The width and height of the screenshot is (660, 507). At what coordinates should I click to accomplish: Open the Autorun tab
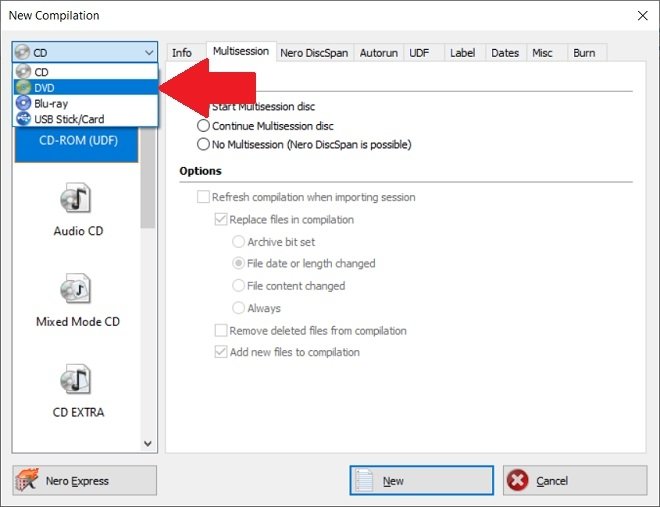tap(379, 53)
